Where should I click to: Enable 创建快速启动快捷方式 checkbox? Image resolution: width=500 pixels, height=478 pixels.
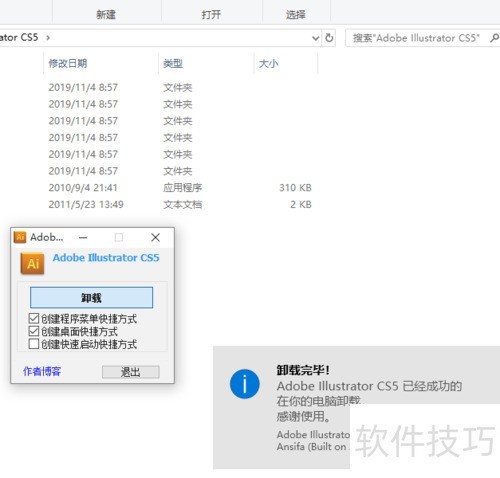[34, 344]
